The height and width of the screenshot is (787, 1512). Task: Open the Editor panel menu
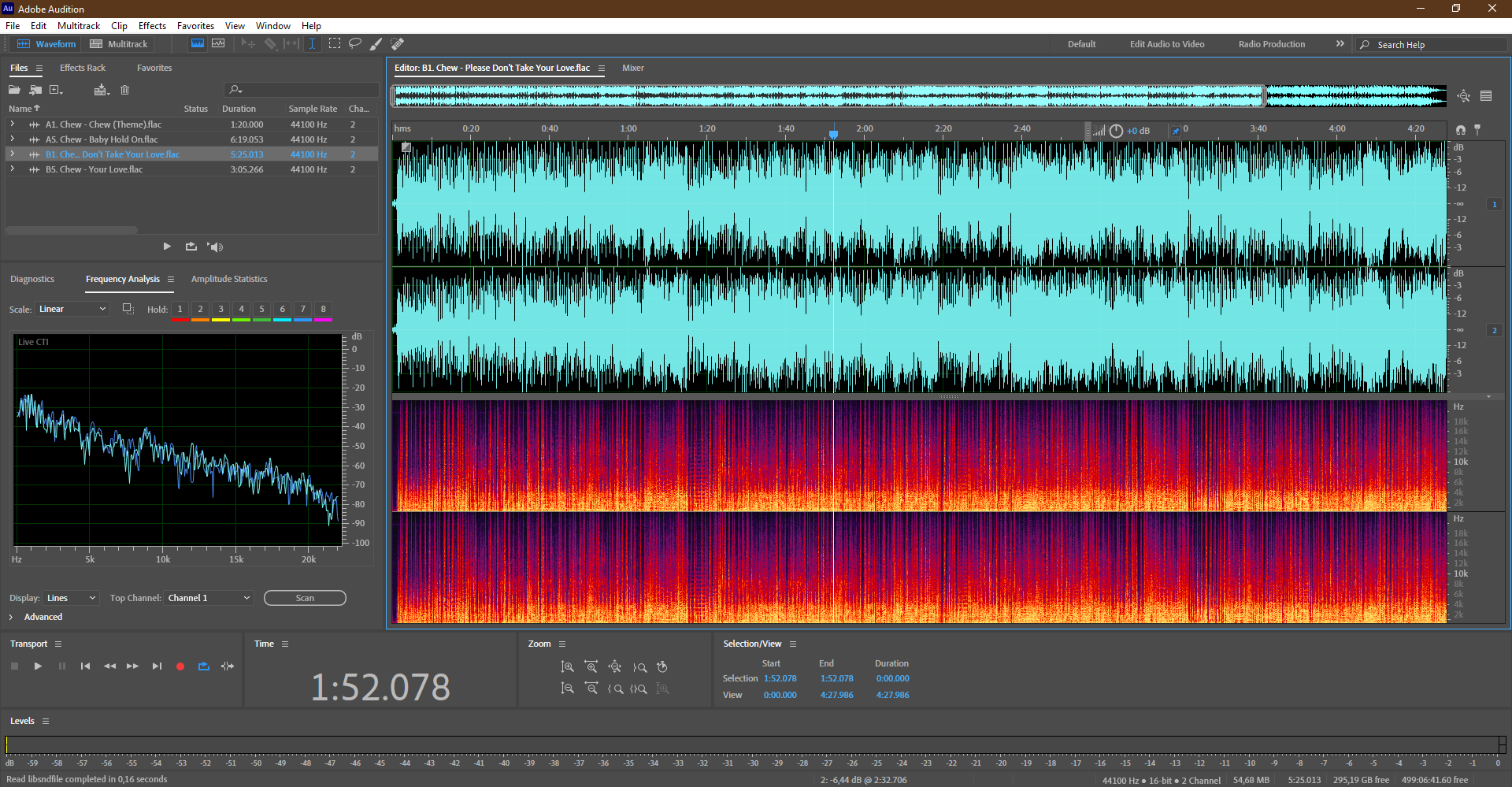click(602, 68)
